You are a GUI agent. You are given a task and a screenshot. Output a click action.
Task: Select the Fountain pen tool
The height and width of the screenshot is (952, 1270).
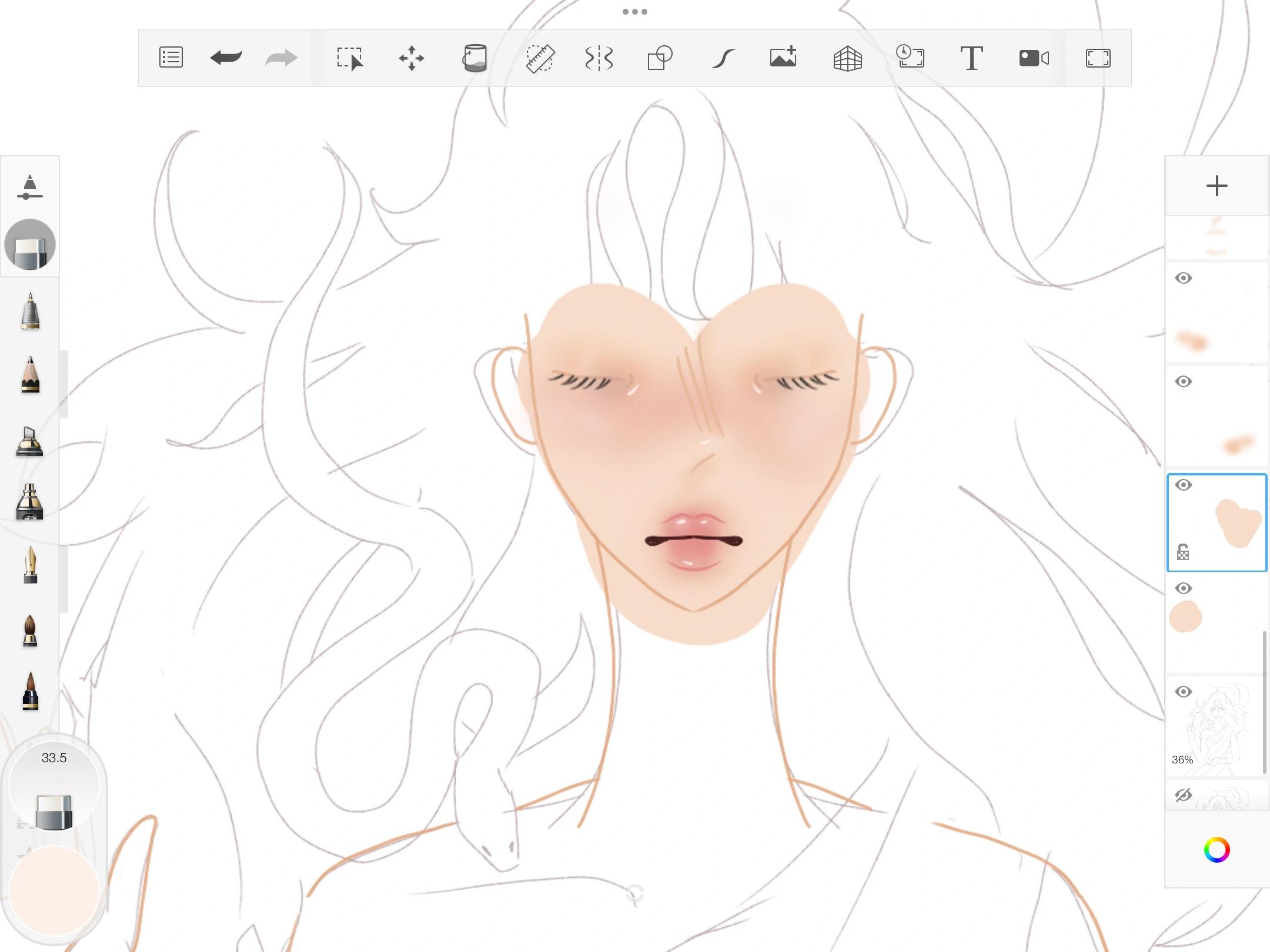30,566
